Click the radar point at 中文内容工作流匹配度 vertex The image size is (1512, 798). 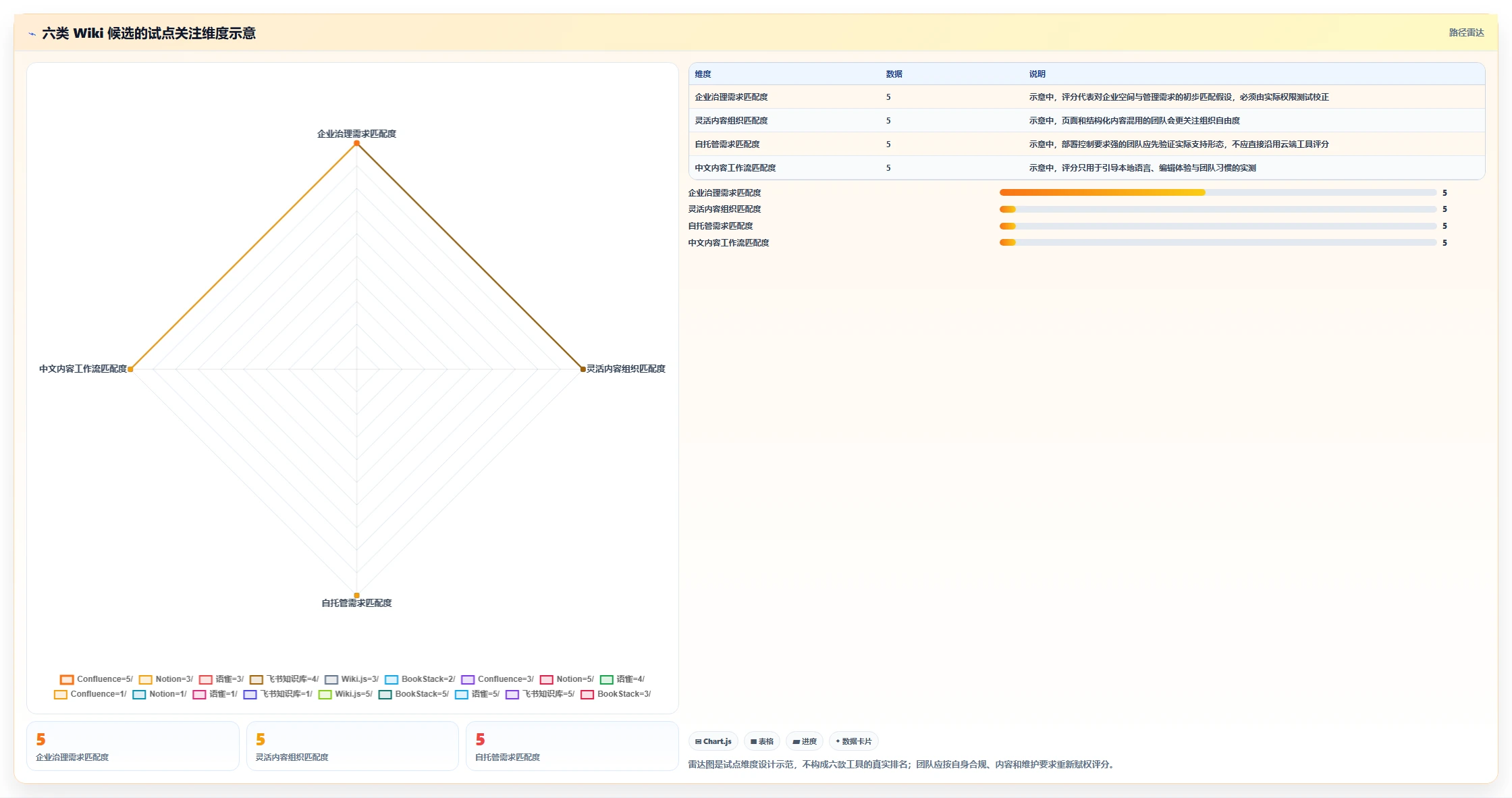pyautogui.click(x=130, y=369)
